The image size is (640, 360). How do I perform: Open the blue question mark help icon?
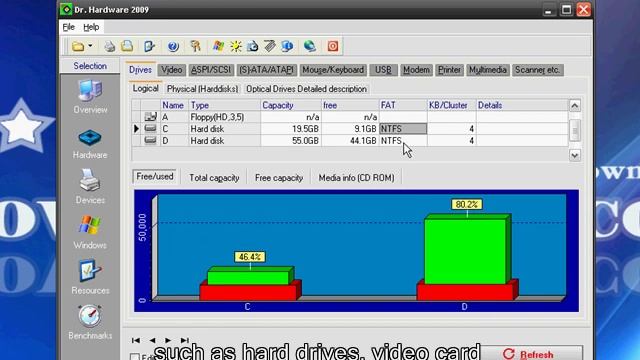(173, 47)
